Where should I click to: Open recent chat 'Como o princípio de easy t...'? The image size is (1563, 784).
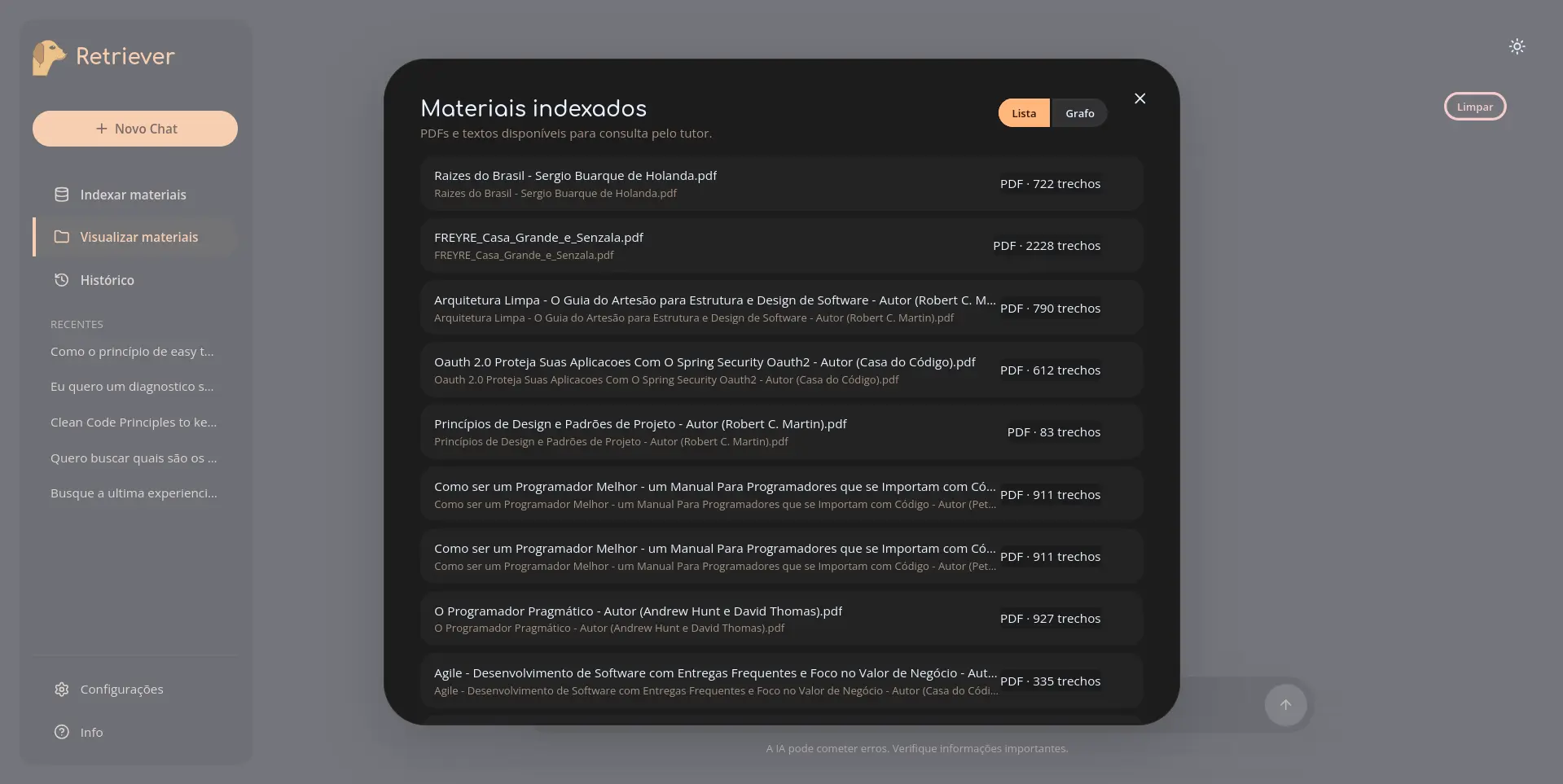tap(132, 352)
